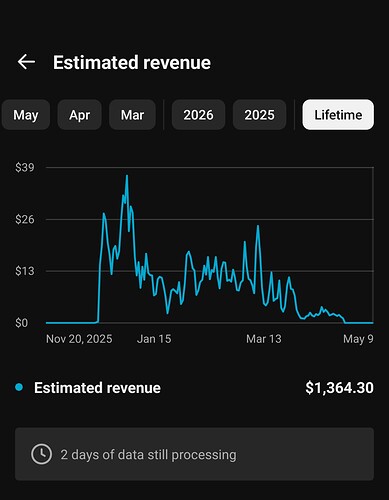Click the clock icon in processing notice
Screen dimensions: 389x500
pos(41,454)
